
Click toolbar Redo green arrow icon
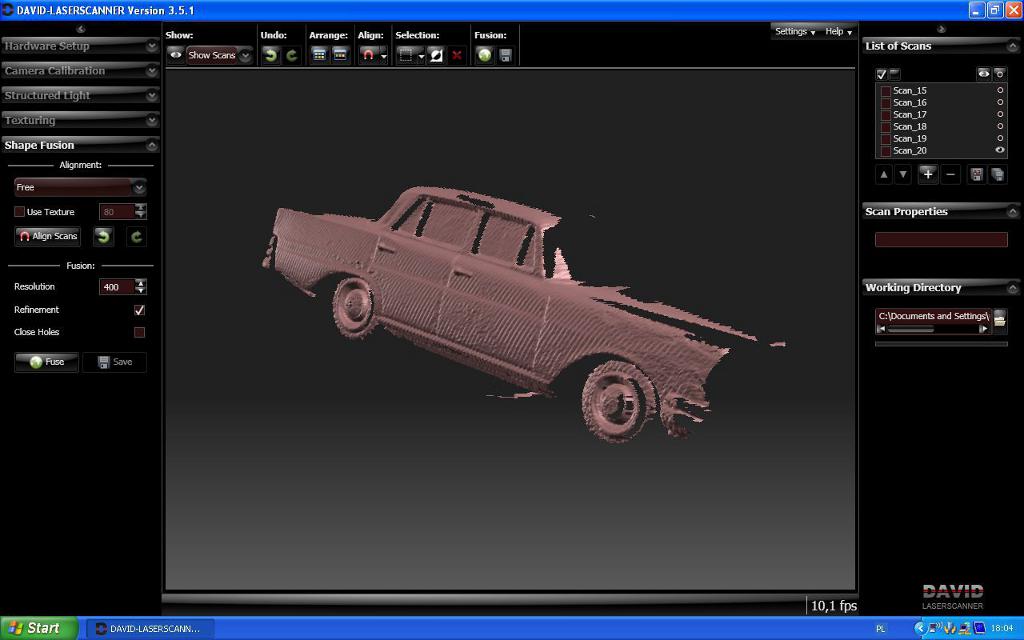(292, 56)
